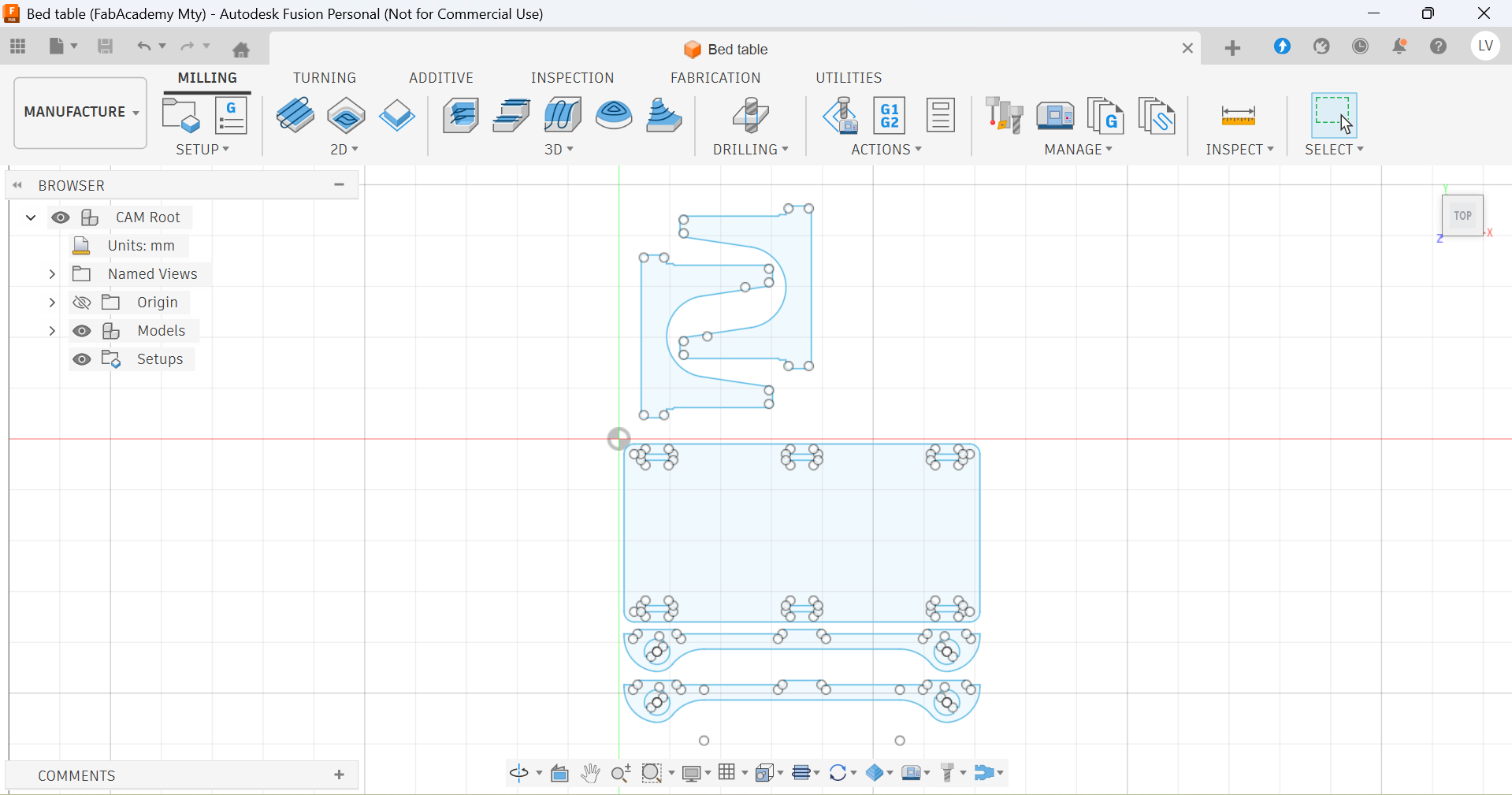Open the MANAGE dropdown
Image resolution: width=1512 pixels, height=795 pixels.
[1079, 150]
